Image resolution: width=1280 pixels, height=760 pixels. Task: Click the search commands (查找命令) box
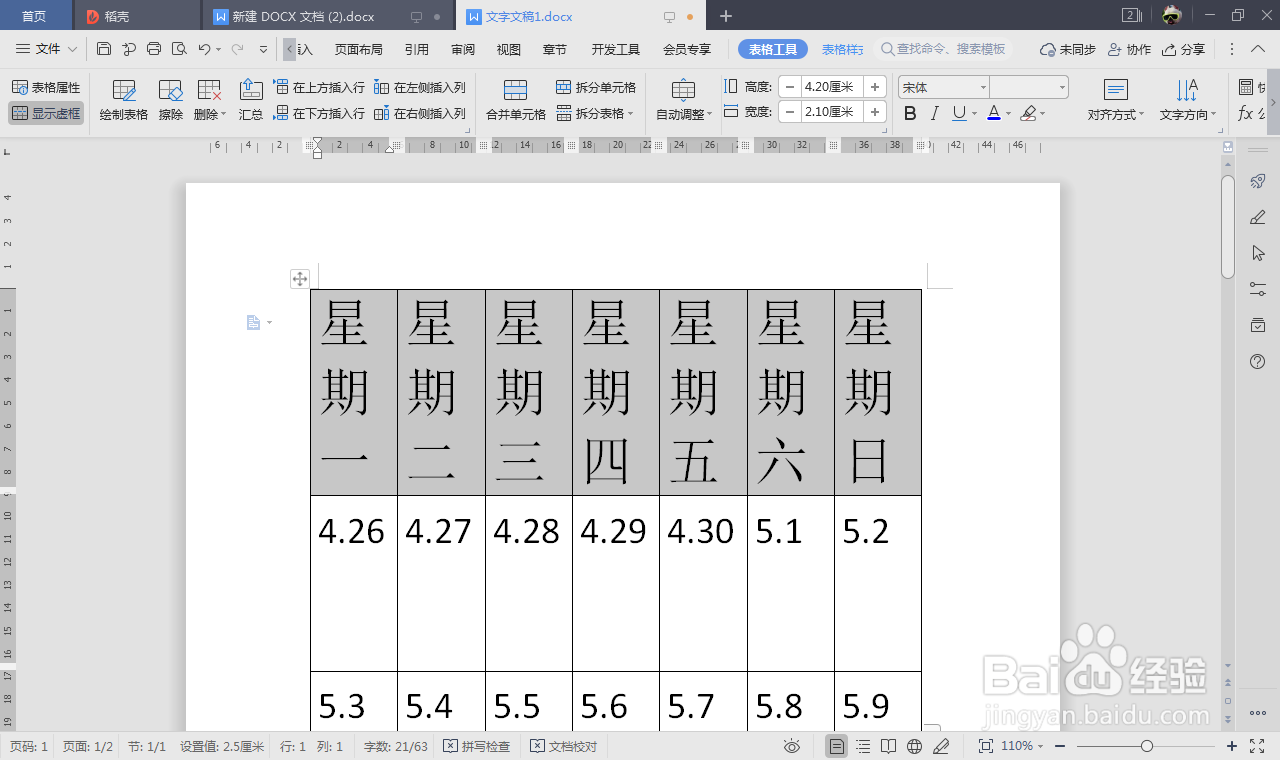tap(945, 49)
